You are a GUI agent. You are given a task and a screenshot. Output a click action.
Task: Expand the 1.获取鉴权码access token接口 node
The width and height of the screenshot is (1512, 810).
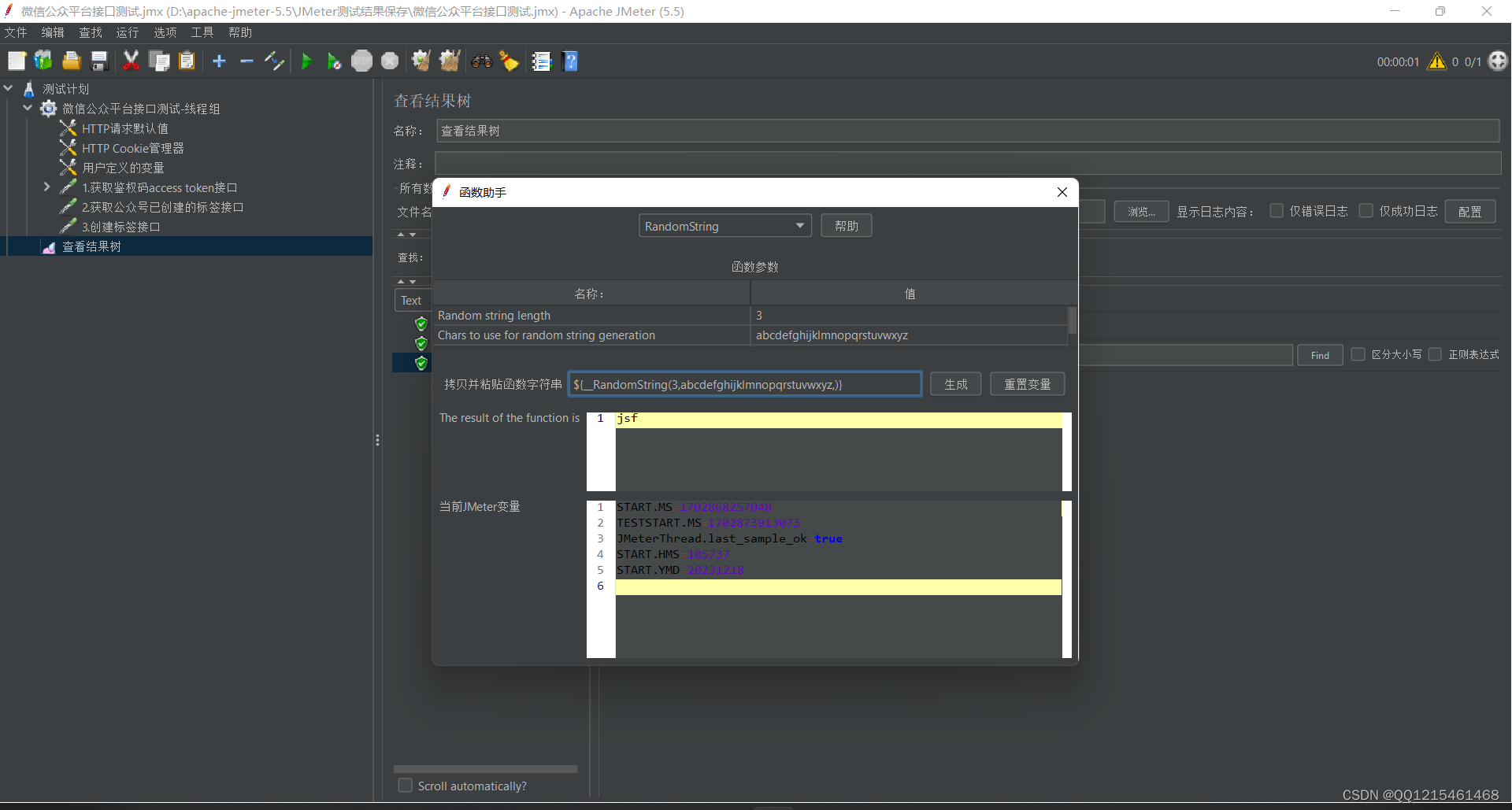point(47,187)
